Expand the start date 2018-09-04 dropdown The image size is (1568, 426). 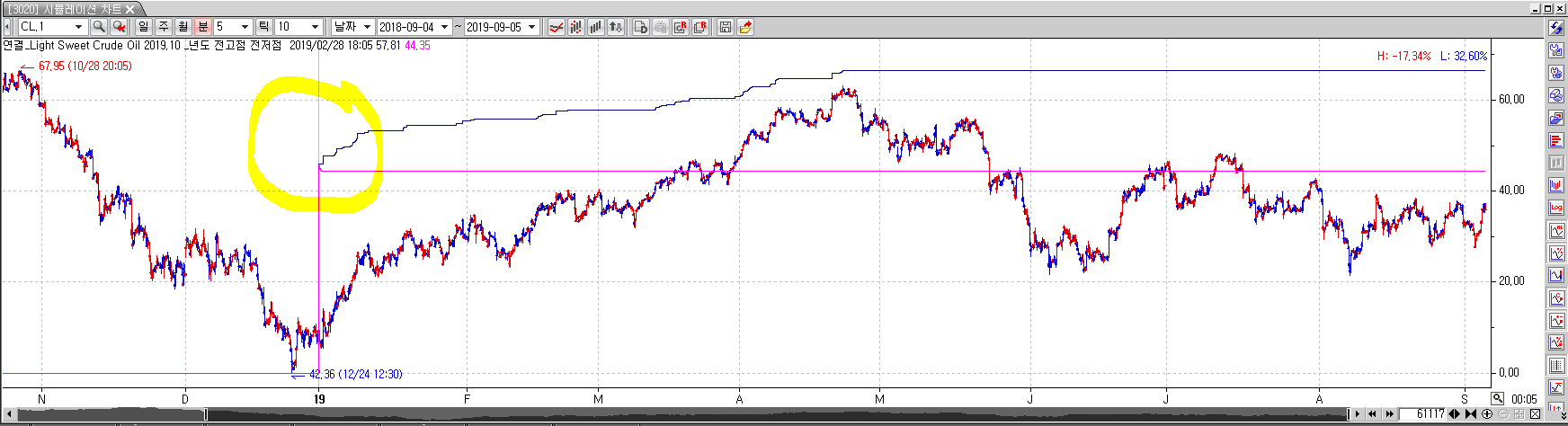click(x=444, y=27)
